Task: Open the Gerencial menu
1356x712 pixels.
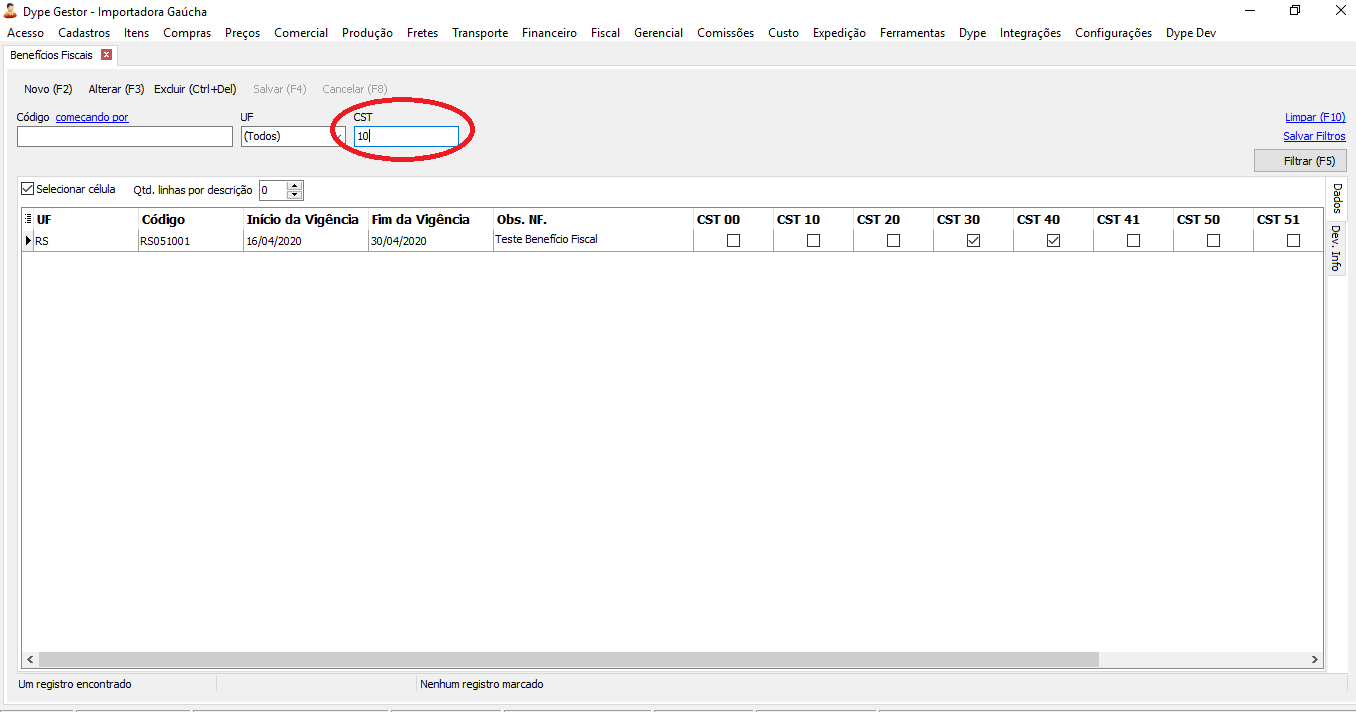Action: pyautogui.click(x=658, y=33)
